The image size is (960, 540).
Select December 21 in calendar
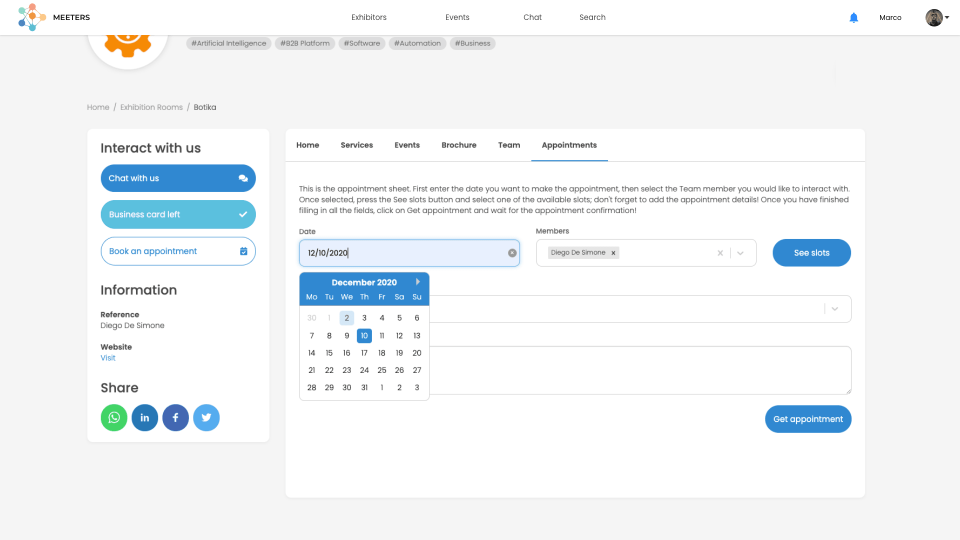(312, 370)
